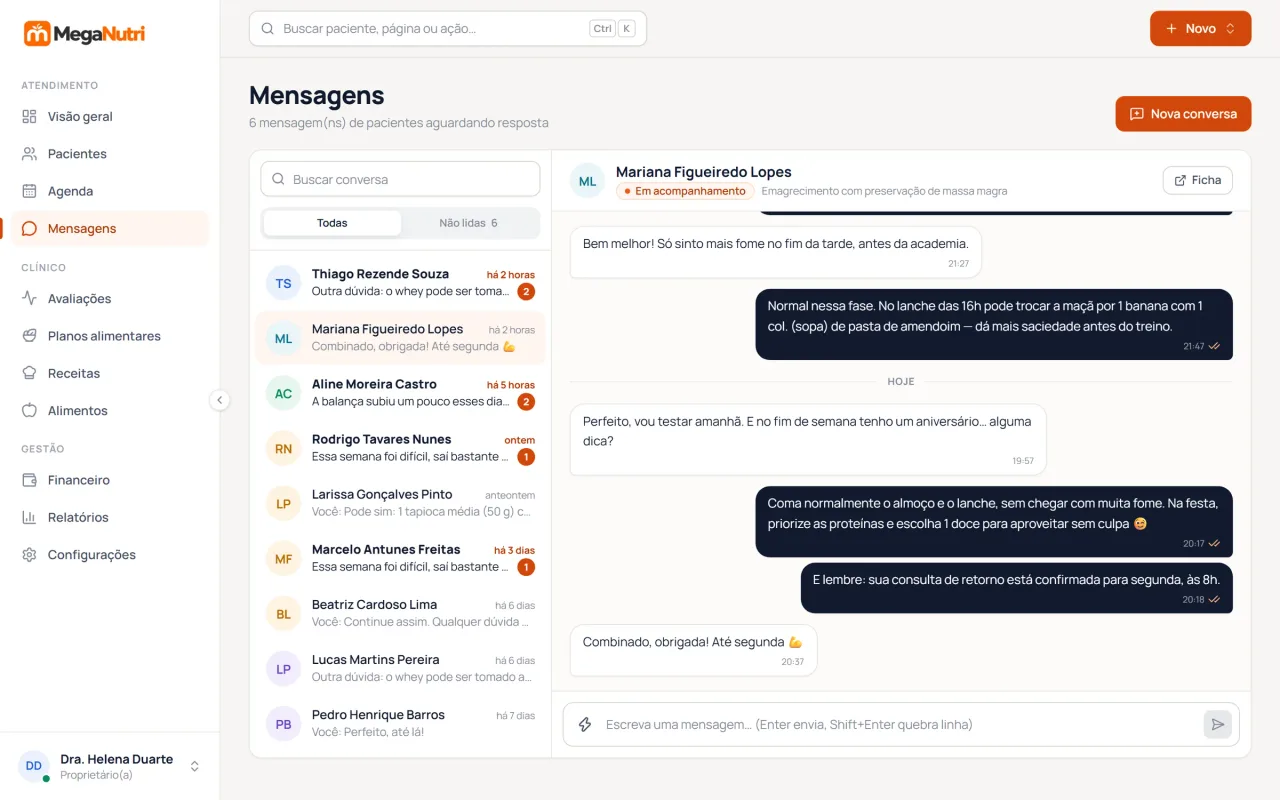Click the 'Bem melhor!' message bubble
The image size is (1280, 800).
(776, 252)
